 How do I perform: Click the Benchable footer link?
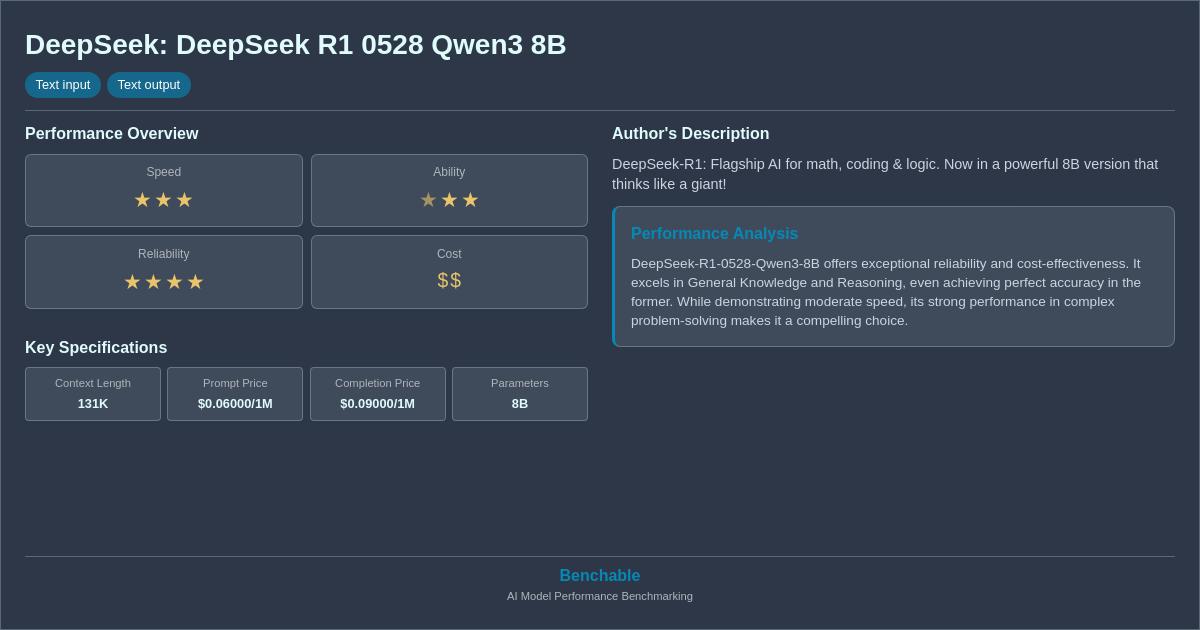pos(599,575)
